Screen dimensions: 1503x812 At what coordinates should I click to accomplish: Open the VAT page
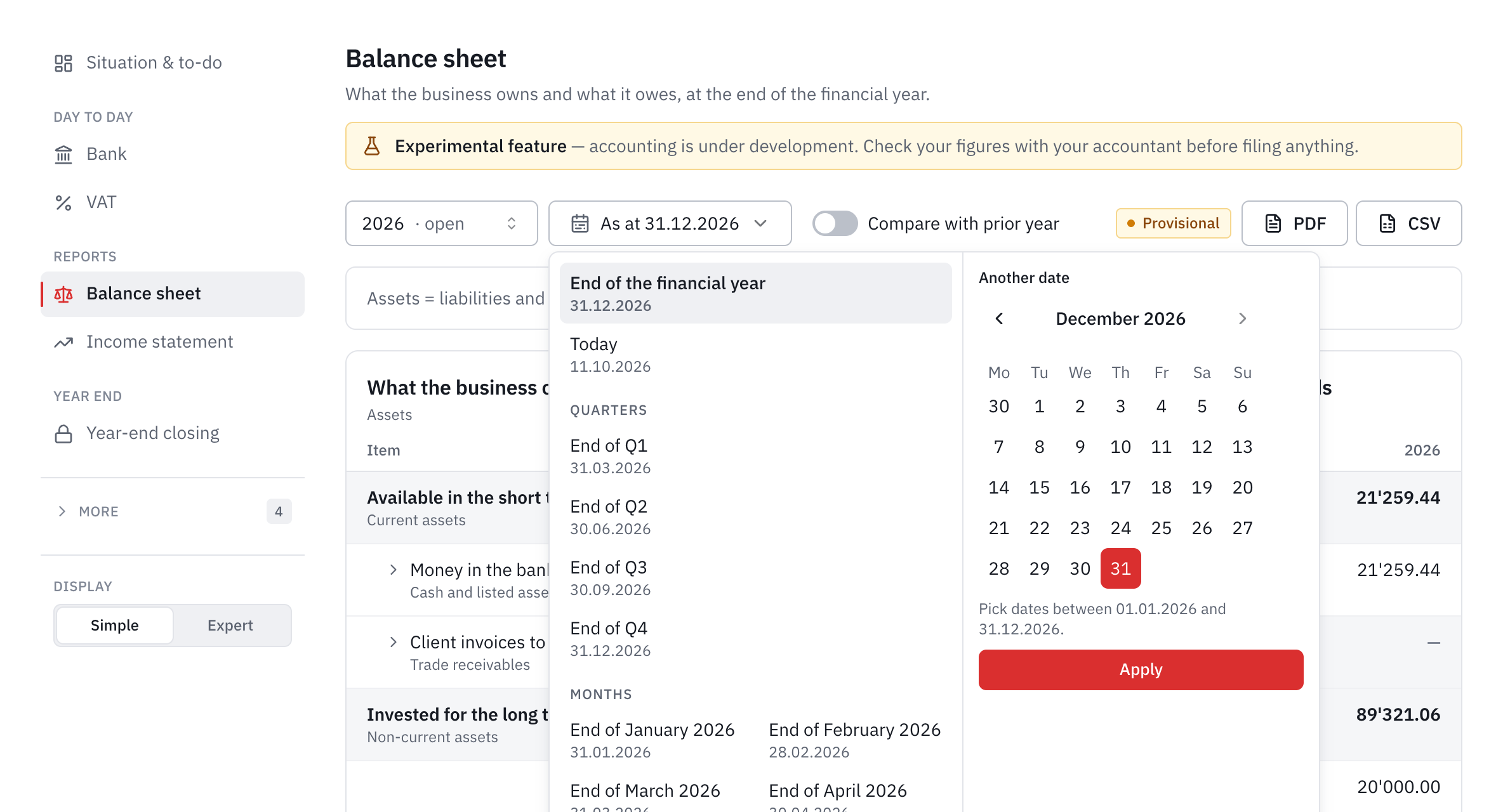pyautogui.click(x=173, y=202)
